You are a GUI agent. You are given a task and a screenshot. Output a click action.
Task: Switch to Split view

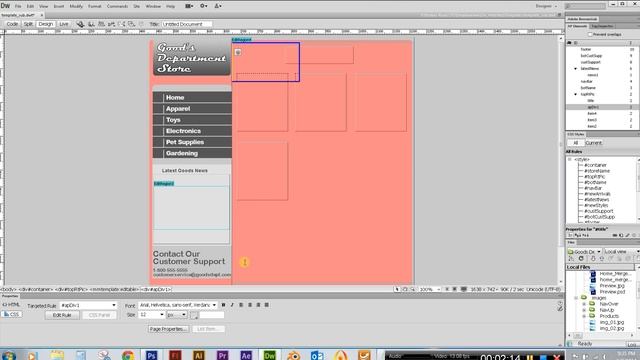click(28, 24)
